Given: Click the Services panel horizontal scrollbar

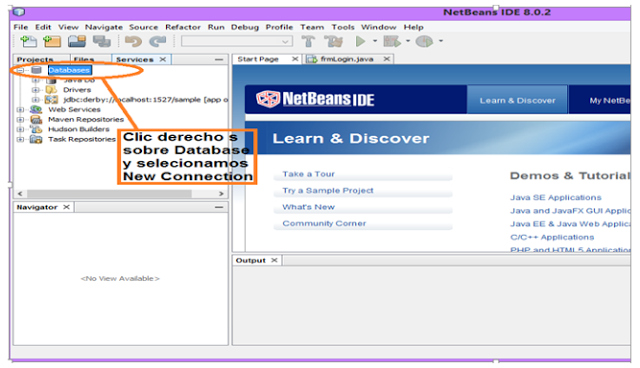Looking at the screenshot, I should point(109,193).
